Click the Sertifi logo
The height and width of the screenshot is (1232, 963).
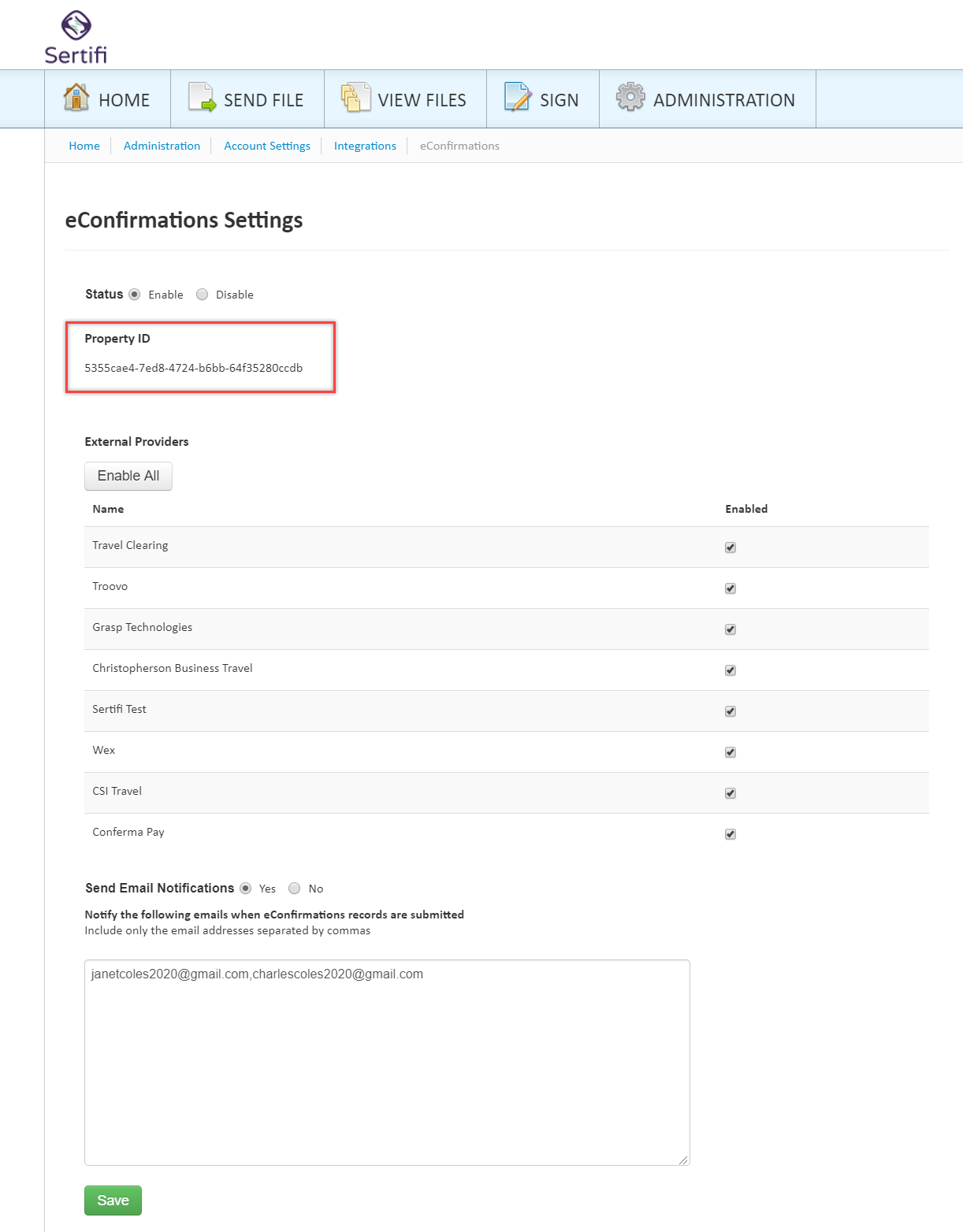[x=76, y=37]
